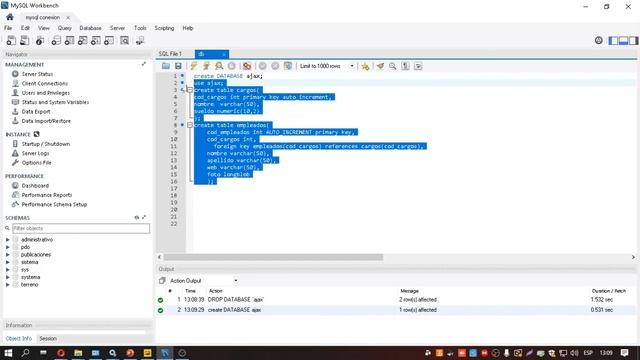Open Performance Reports

pyautogui.click(x=47, y=195)
